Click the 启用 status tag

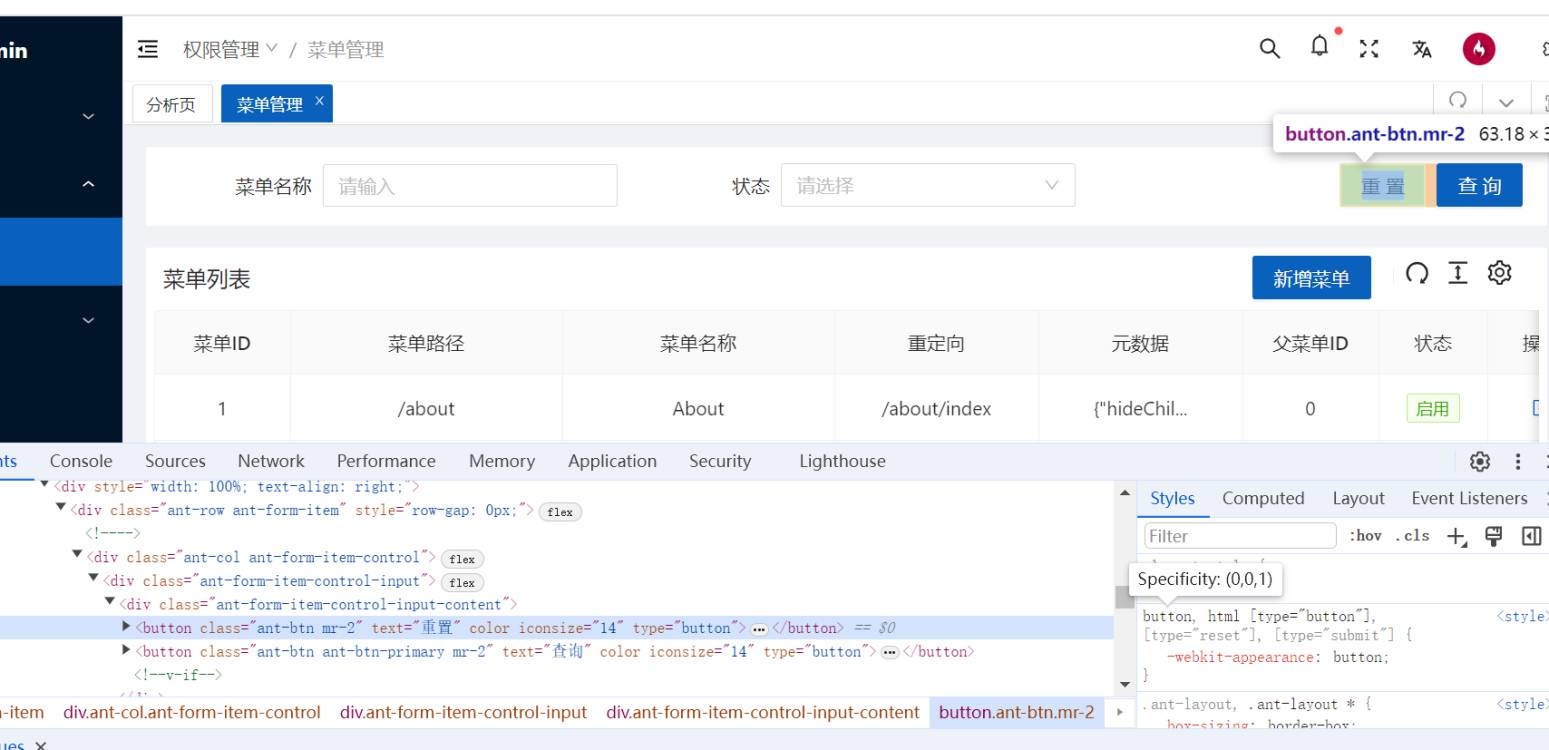click(1433, 409)
